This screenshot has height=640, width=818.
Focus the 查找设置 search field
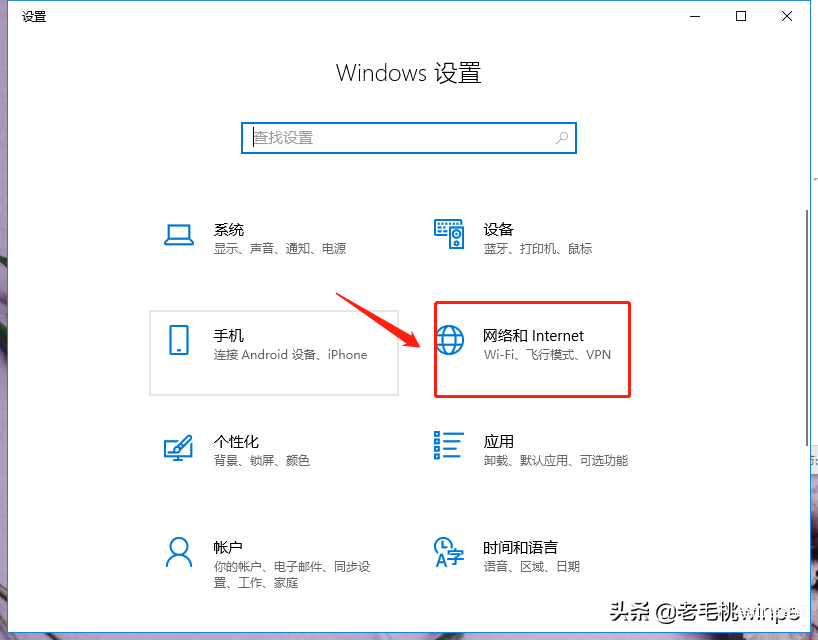tap(409, 138)
